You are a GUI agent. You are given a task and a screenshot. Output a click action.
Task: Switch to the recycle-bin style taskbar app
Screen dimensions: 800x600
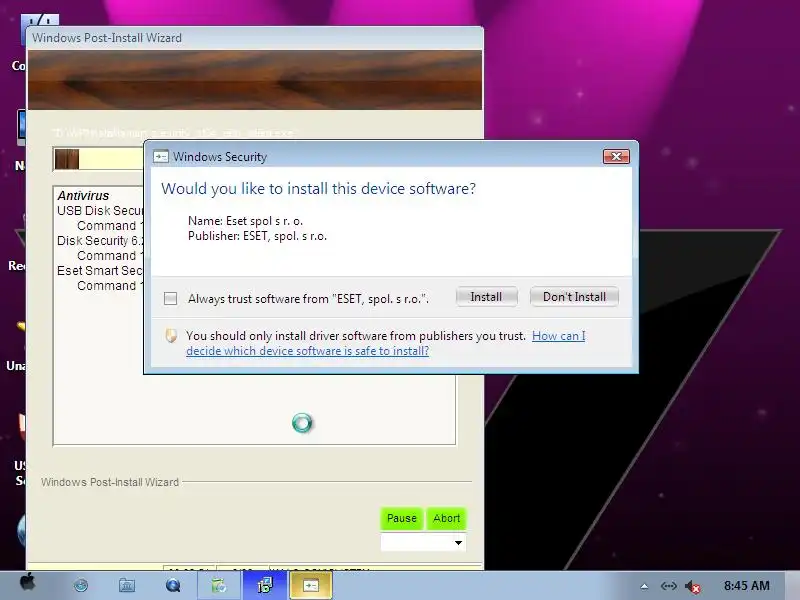(x=219, y=585)
